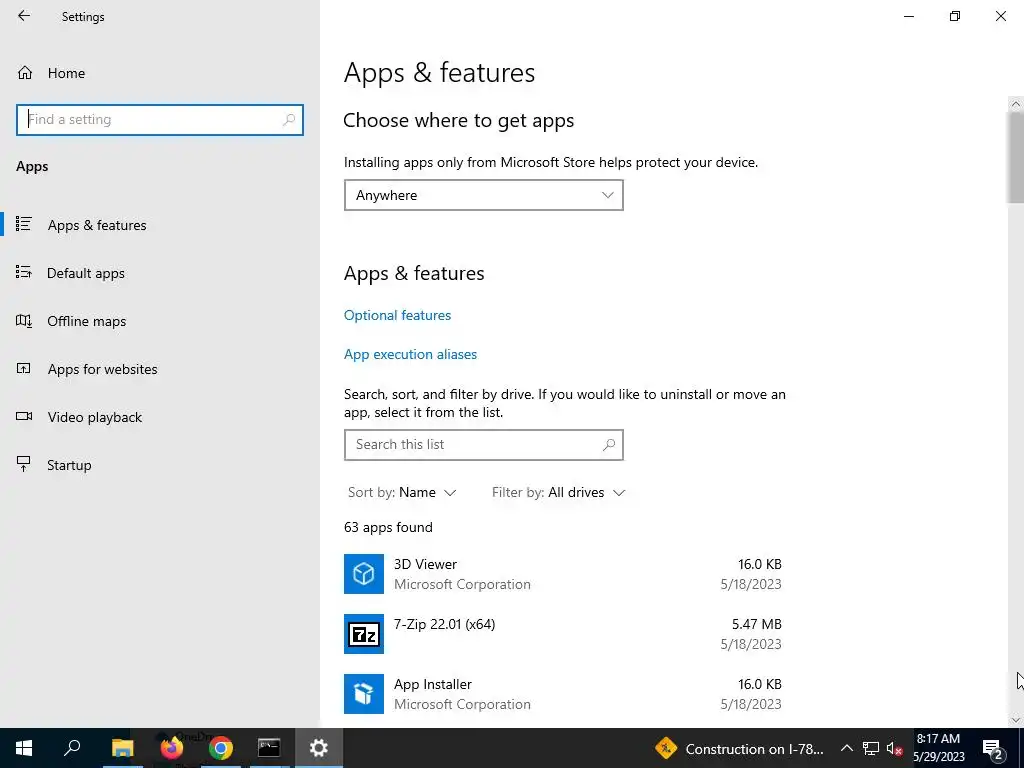
Task: Restore down the Settings window
Action: pos(955,16)
